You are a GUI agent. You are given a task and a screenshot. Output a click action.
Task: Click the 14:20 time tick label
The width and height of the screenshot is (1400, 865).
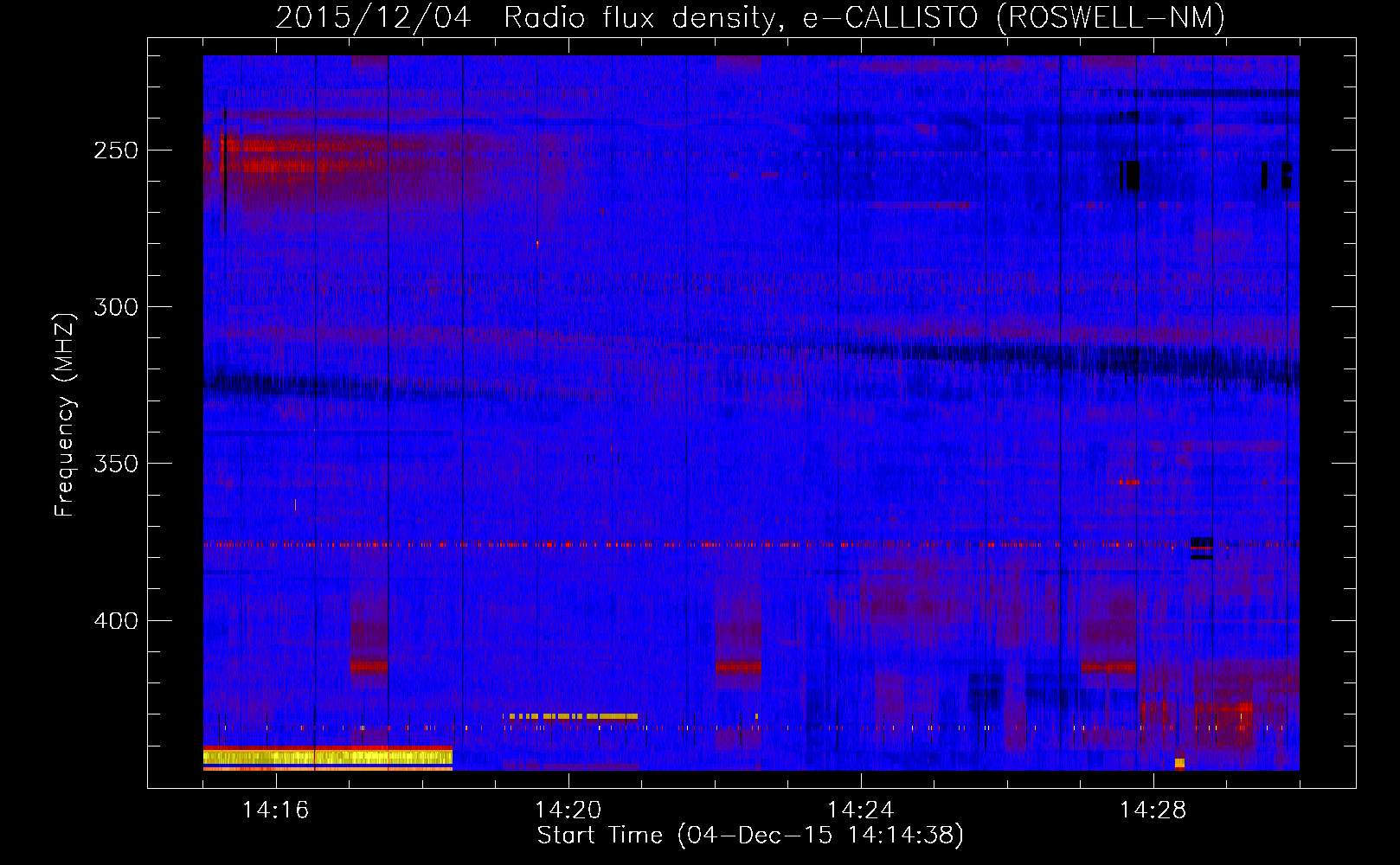click(x=568, y=810)
